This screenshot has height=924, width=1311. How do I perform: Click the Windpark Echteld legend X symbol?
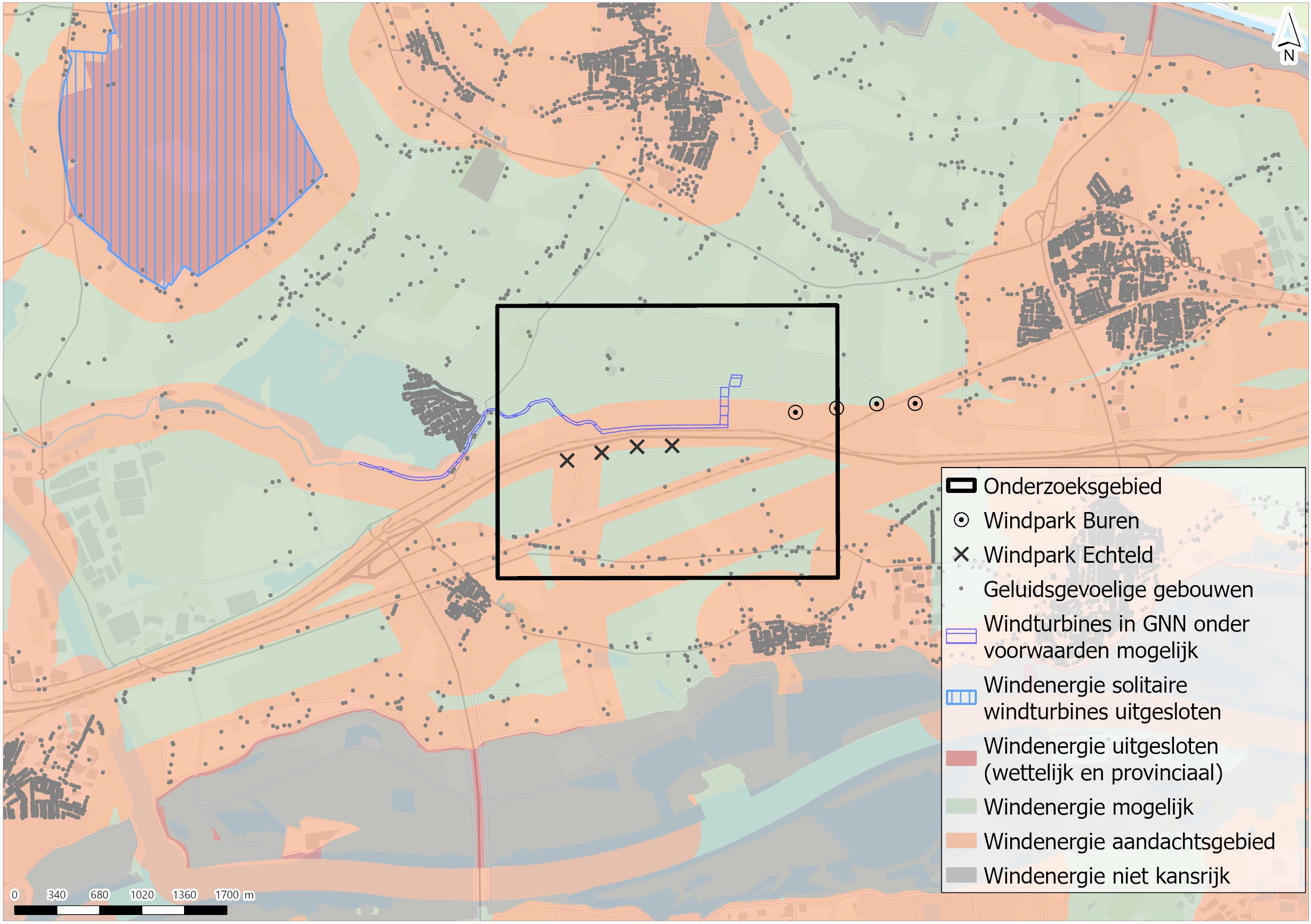961,554
